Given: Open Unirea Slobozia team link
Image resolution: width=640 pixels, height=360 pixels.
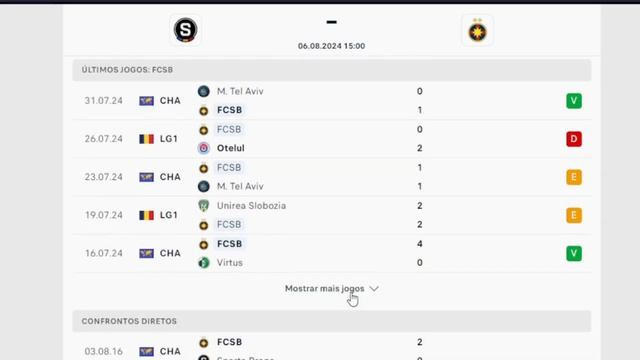Looking at the screenshot, I should click(x=251, y=206).
